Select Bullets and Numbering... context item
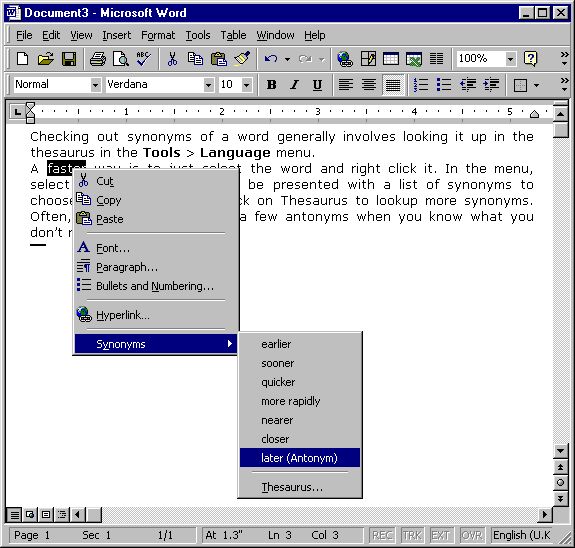Screen dimensions: 575x548 coord(156,286)
